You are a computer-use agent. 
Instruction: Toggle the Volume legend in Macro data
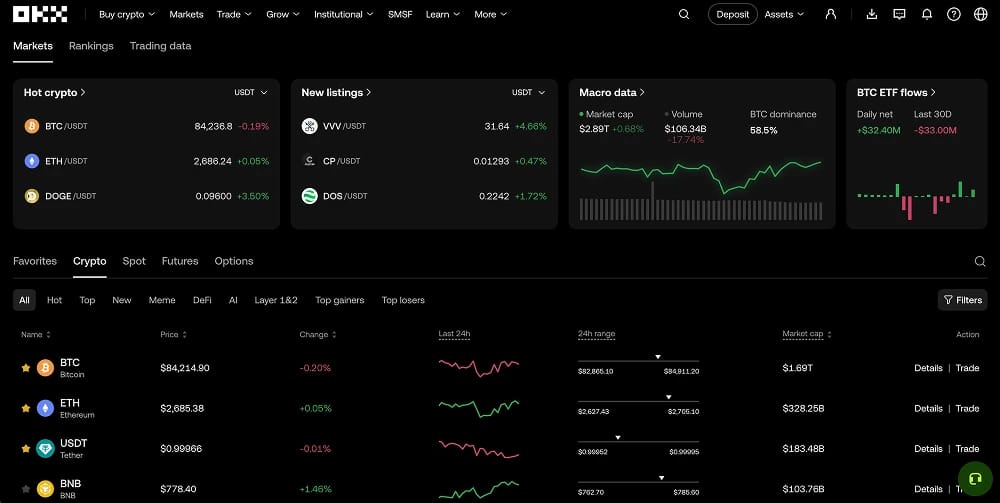pos(683,114)
